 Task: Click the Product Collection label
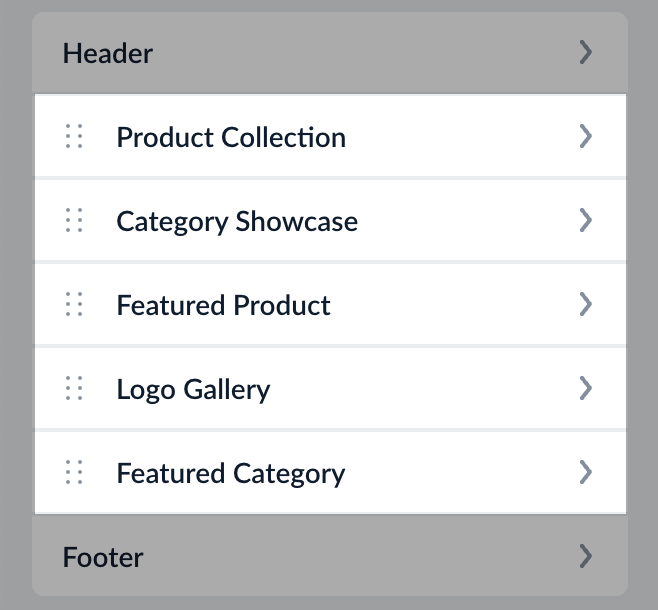pos(231,137)
